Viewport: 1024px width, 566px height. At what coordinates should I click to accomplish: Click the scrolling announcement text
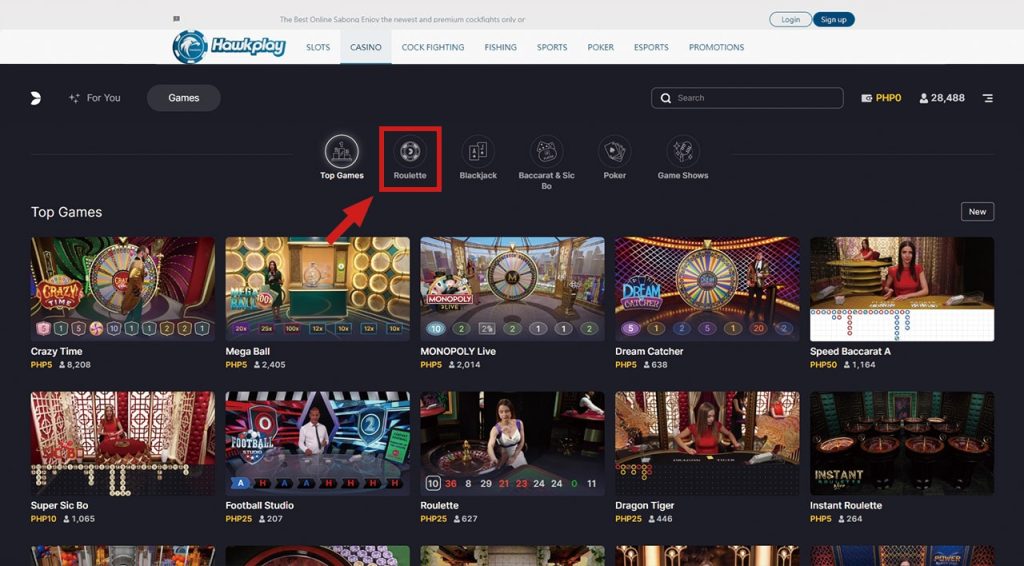[x=402, y=20]
